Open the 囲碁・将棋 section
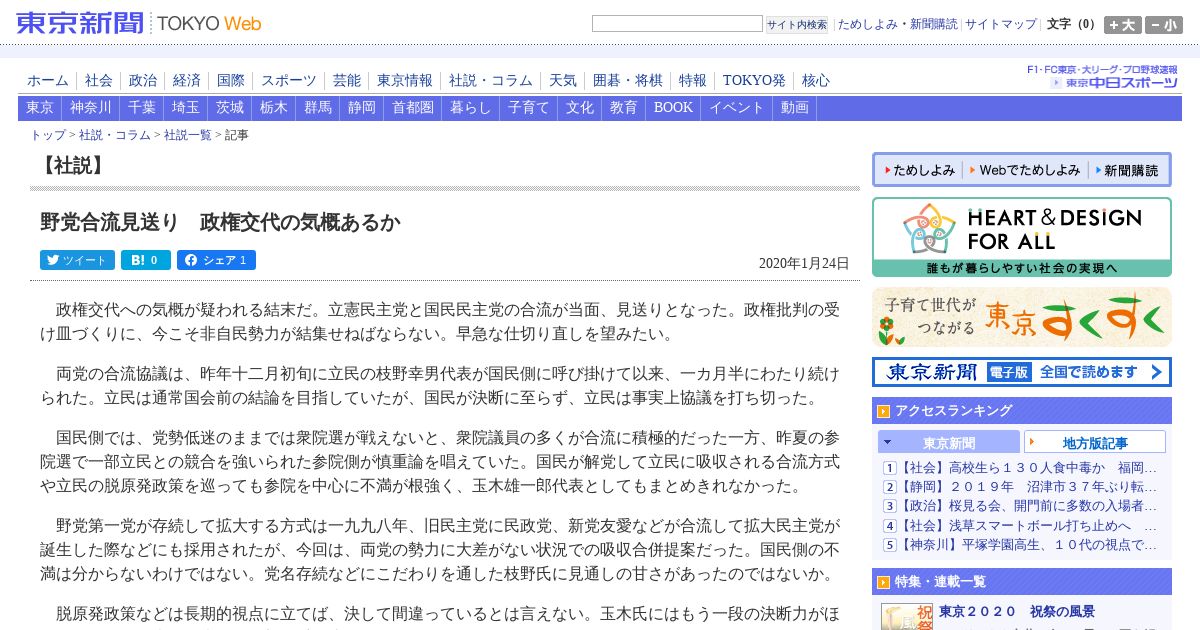This screenshot has width=1200, height=630. pyautogui.click(x=628, y=80)
